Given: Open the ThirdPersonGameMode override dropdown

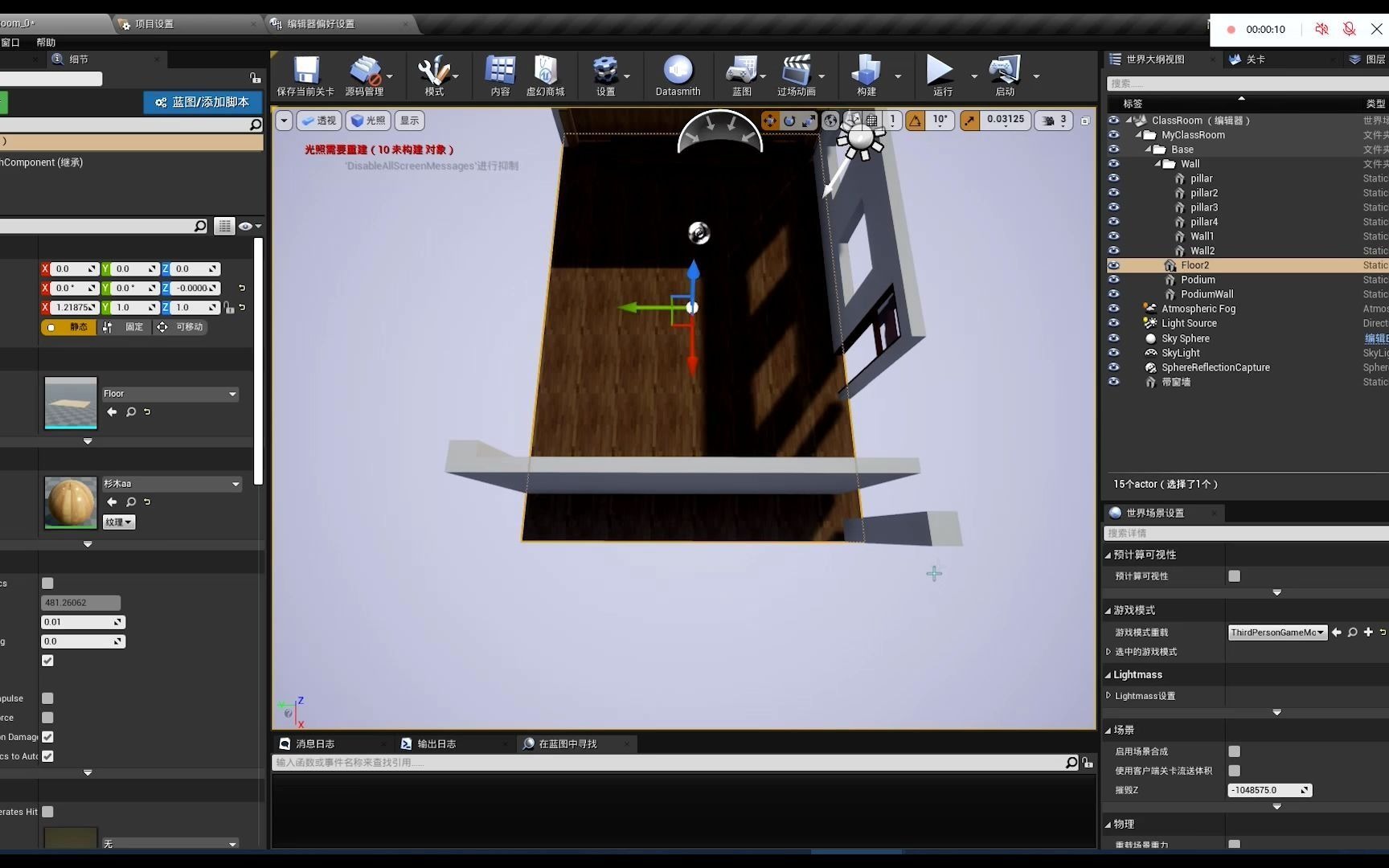Looking at the screenshot, I should point(1277,632).
